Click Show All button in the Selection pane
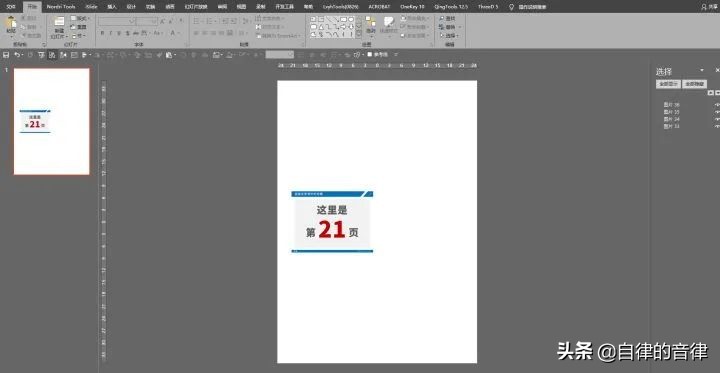This screenshot has width=720, height=373. point(668,84)
